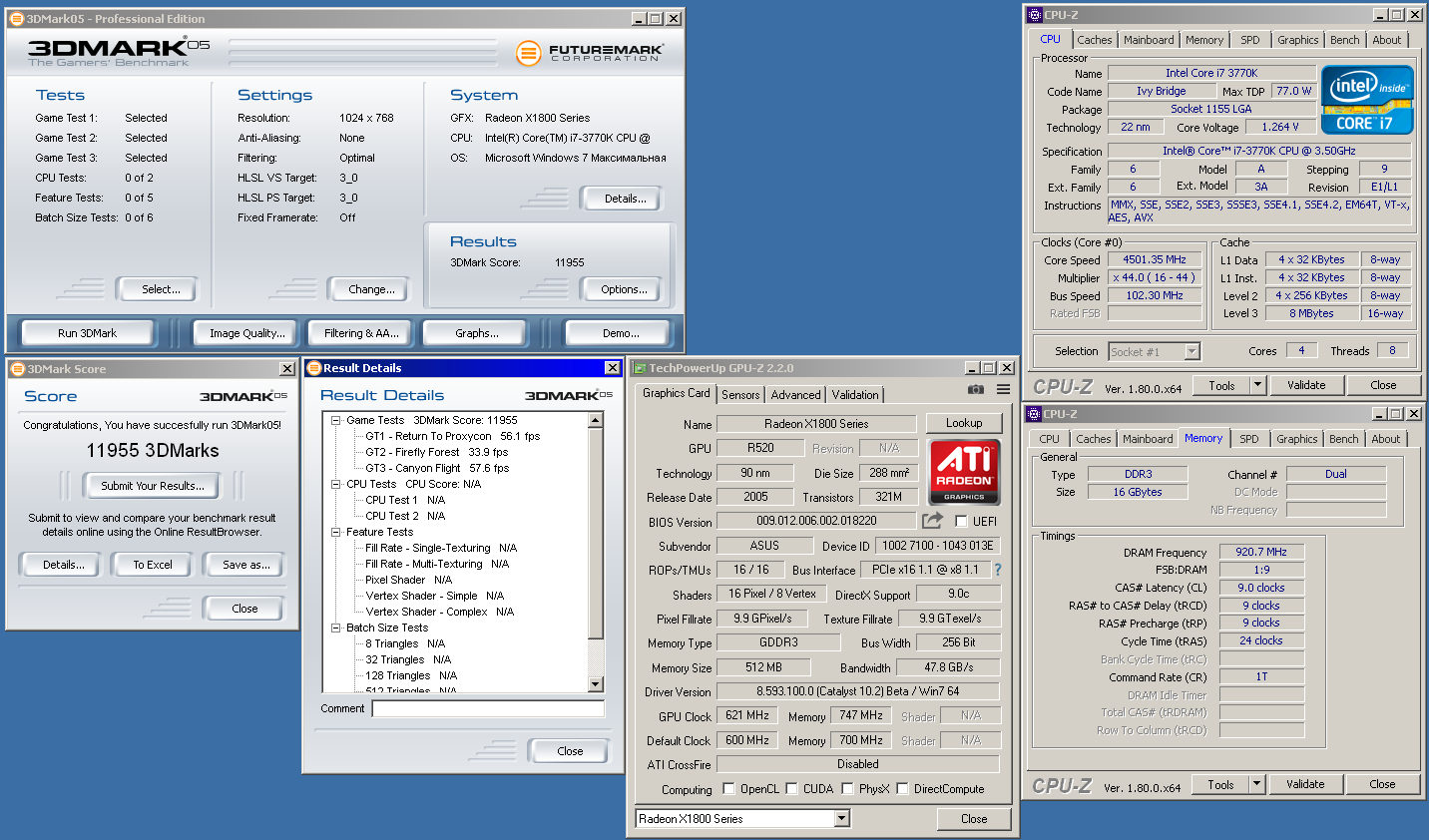The width and height of the screenshot is (1429, 840).
Task: Collapse the Batch Size Tests tree node
Action: [336, 628]
